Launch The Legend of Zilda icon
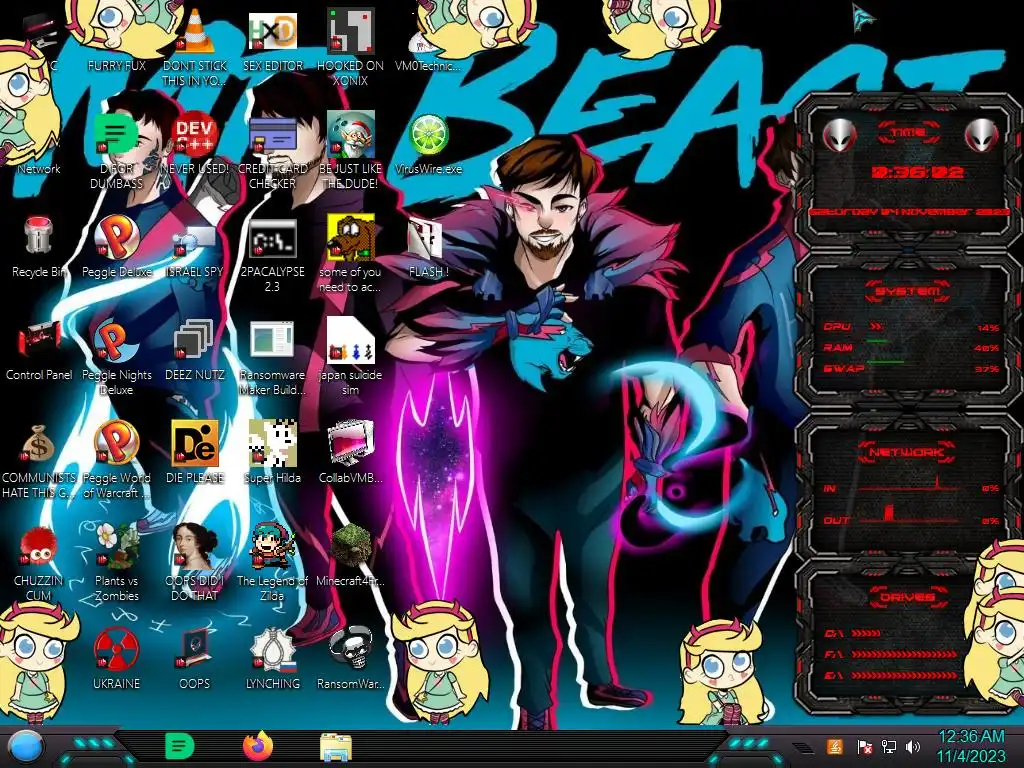The width and height of the screenshot is (1024, 768). click(x=273, y=546)
